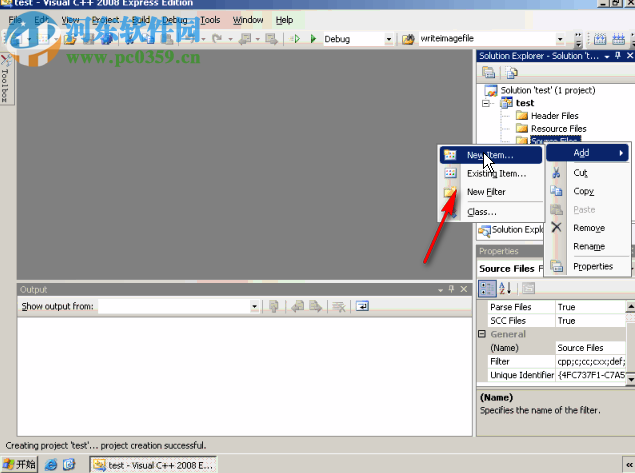Click the Start Without Debugging outline arrow
Image resolution: width=635 pixels, height=473 pixels.
(x=295, y=39)
